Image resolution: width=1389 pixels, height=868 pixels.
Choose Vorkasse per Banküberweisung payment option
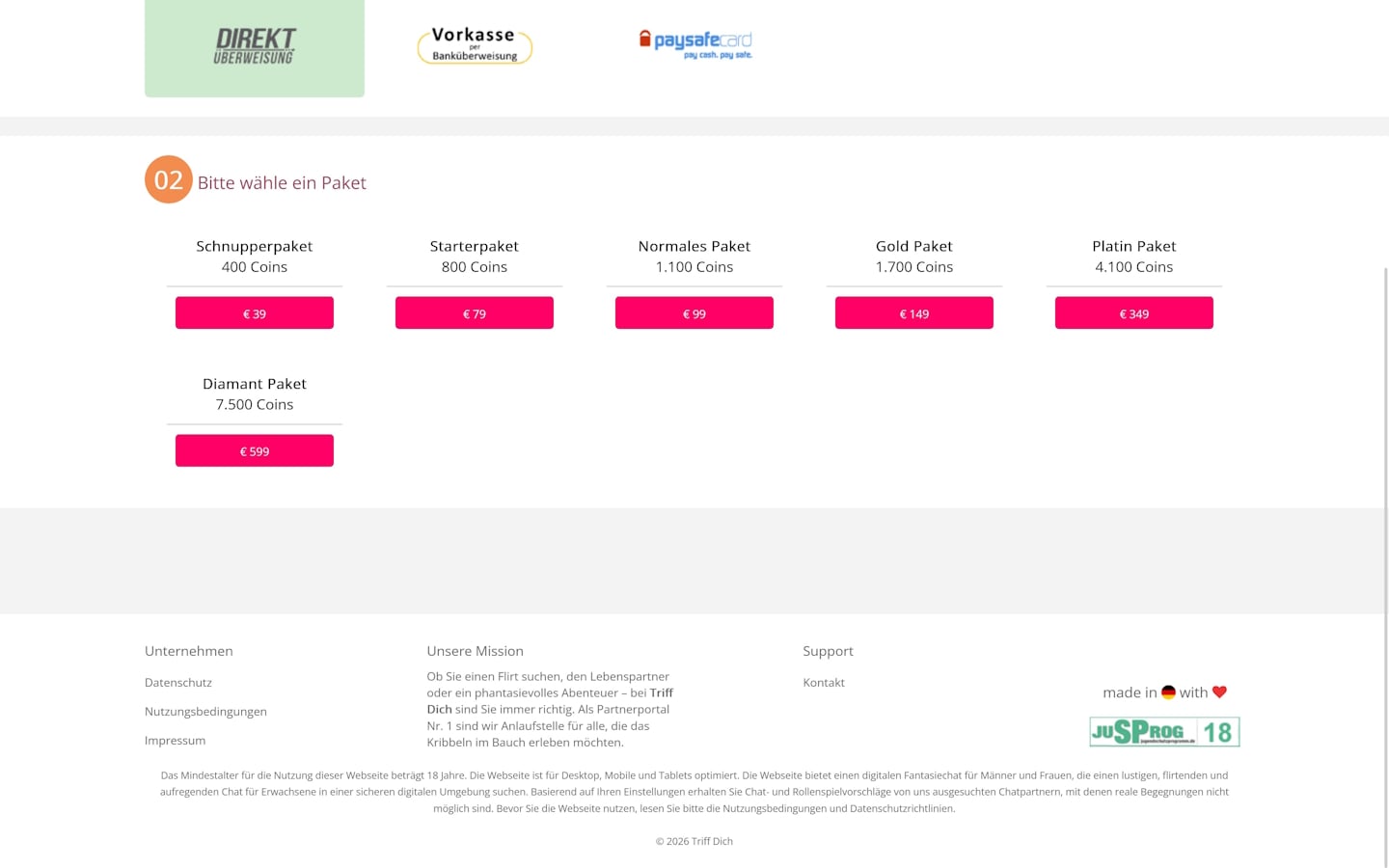[475, 45]
